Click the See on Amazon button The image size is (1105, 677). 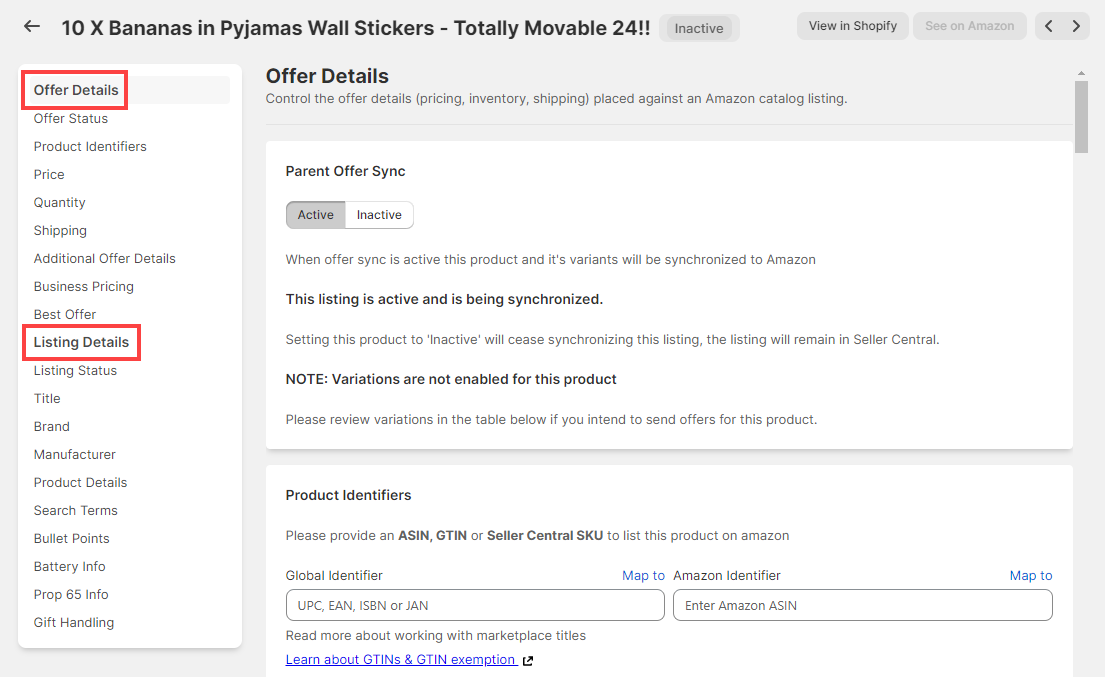click(970, 26)
